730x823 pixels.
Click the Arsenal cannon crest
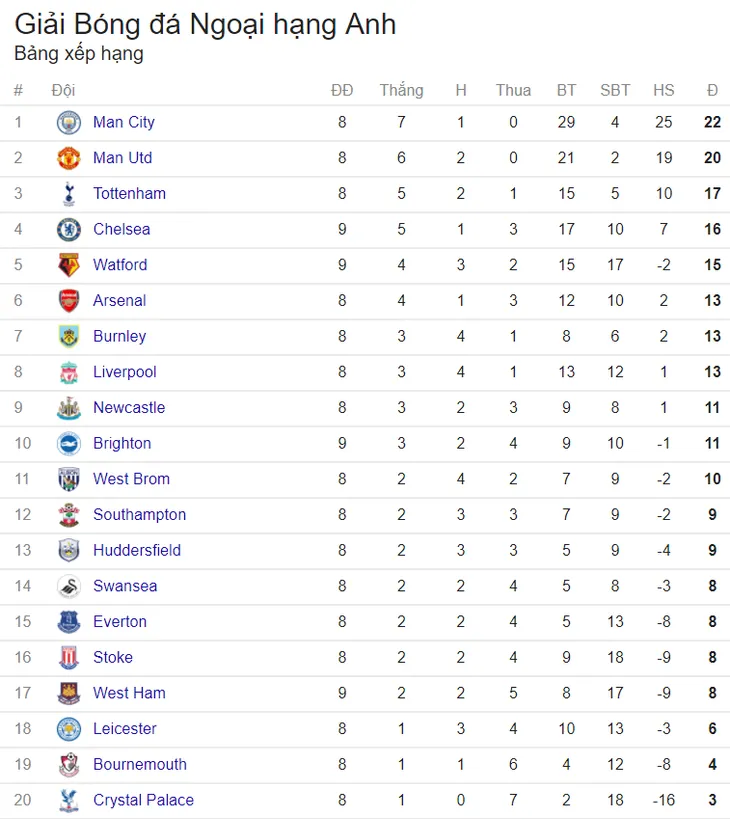(x=69, y=301)
